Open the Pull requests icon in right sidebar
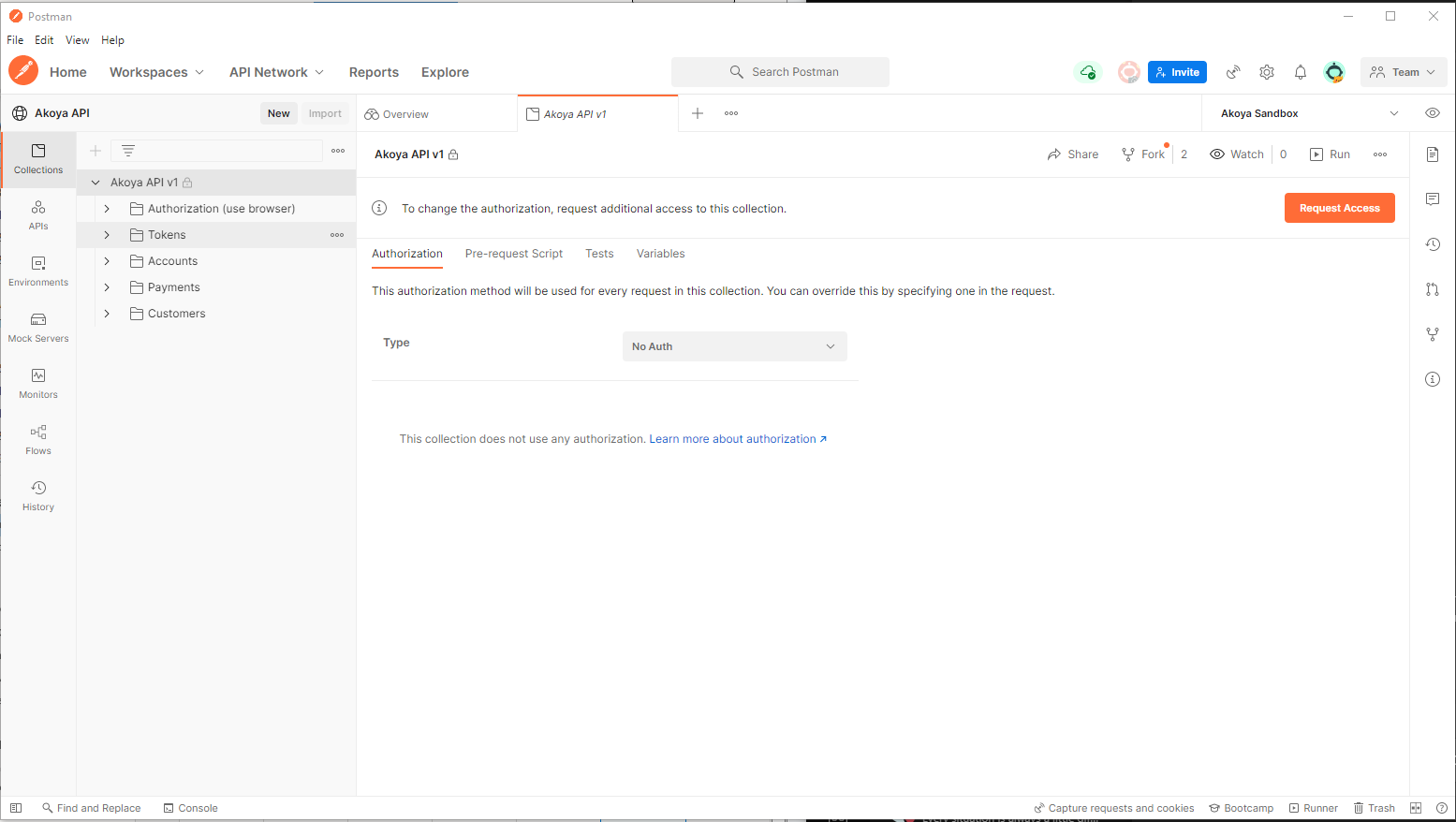The height and width of the screenshot is (822, 1456). (1433, 289)
